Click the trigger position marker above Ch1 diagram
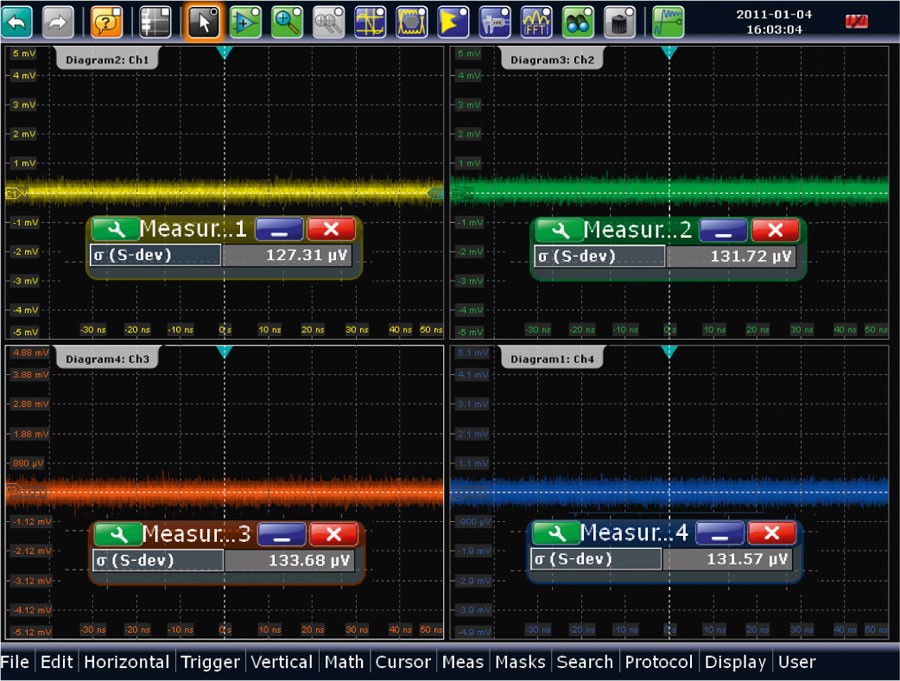 coord(224,51)
